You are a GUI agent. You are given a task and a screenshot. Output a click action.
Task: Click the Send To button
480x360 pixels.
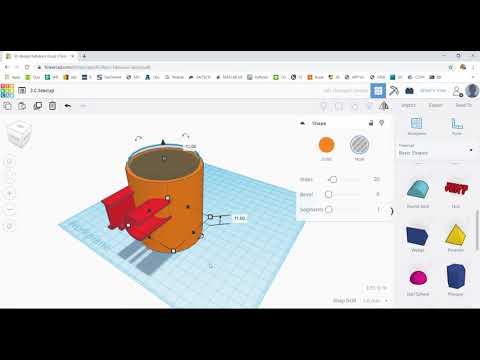(x=463, y=105)
